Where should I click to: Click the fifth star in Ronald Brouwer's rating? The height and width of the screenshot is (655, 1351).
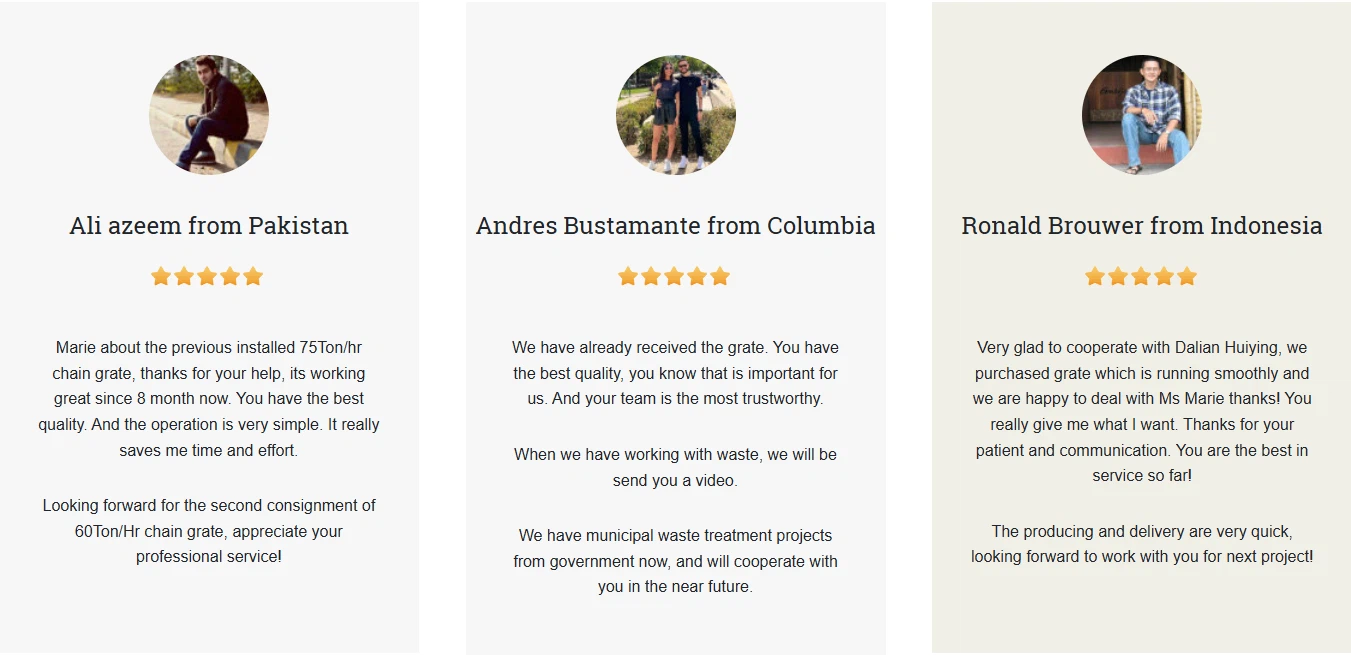tap(1187, 276)
